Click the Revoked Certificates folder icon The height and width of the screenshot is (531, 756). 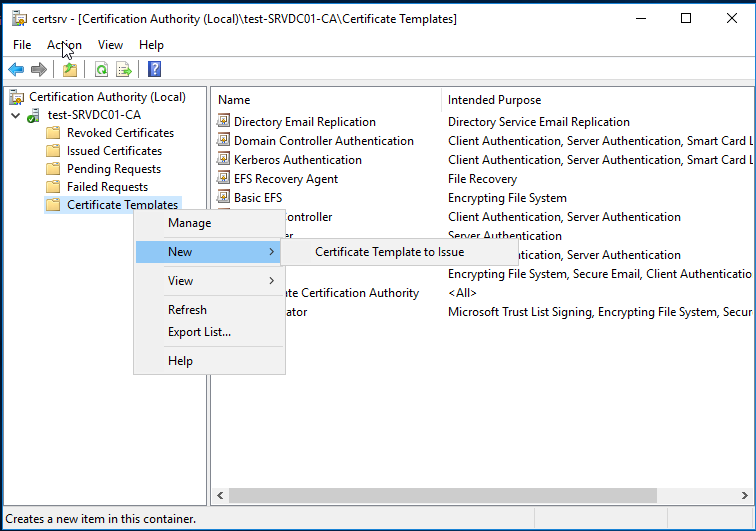(53, 133)
